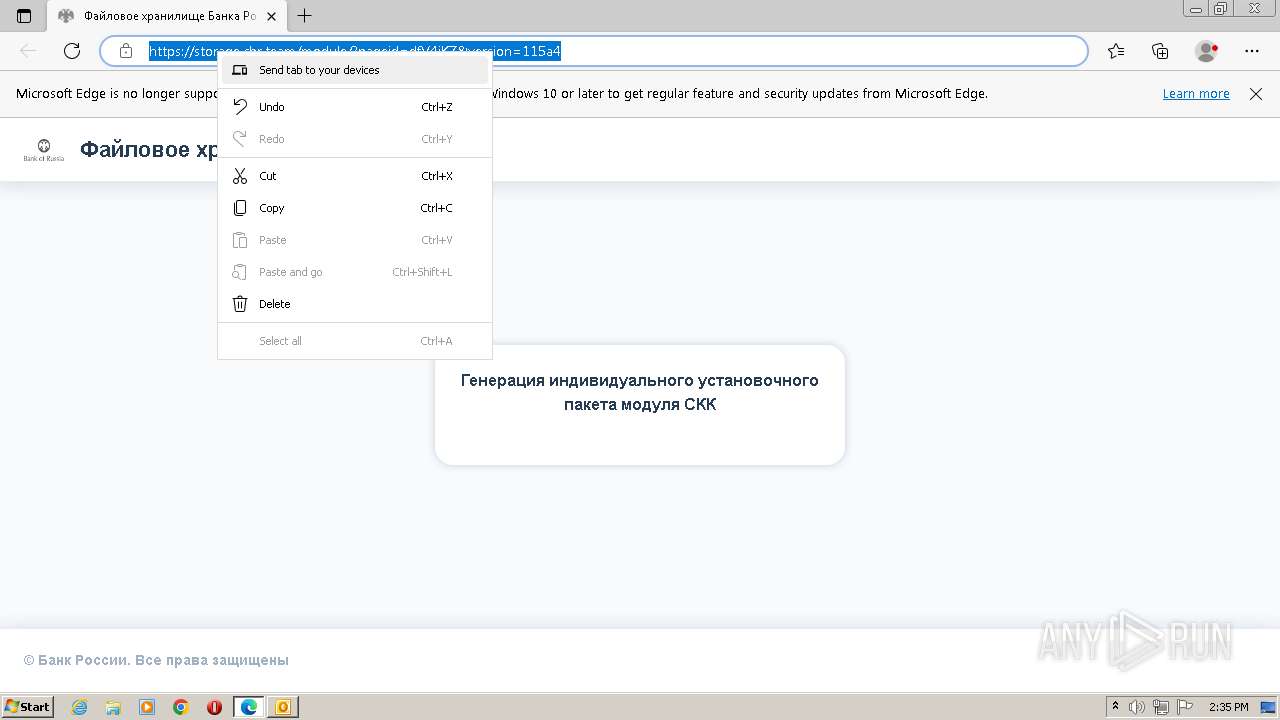1280x720 pixels.
Task: Select Copy in context menu
Action: click(355, 208)
